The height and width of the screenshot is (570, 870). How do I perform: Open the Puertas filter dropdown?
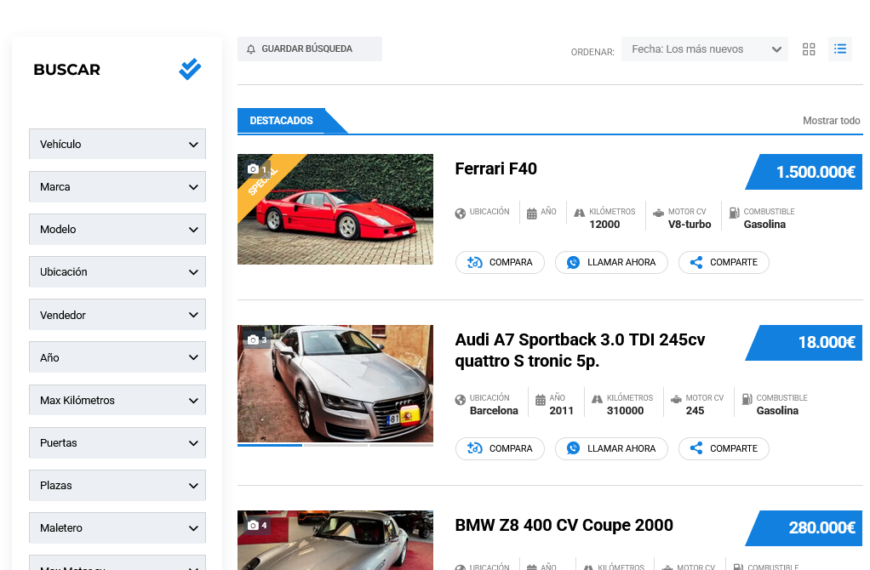pyautogui.click(x=117, y=443)
